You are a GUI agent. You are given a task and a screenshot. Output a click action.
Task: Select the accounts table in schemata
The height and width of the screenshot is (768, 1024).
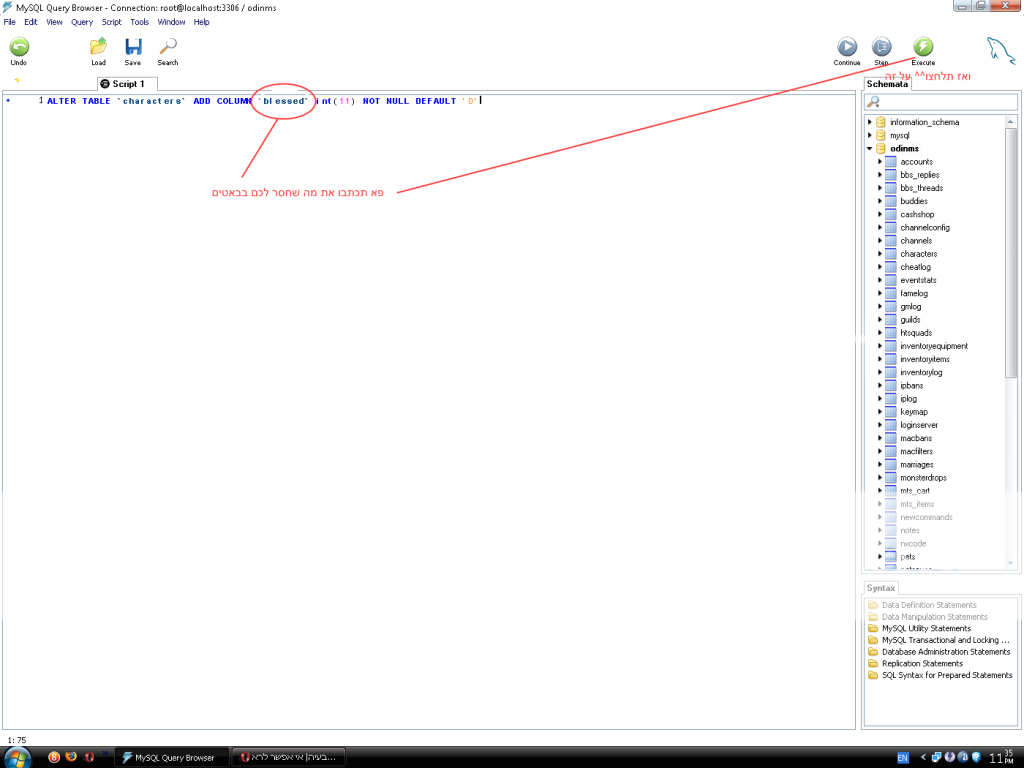tap(916, 162)
